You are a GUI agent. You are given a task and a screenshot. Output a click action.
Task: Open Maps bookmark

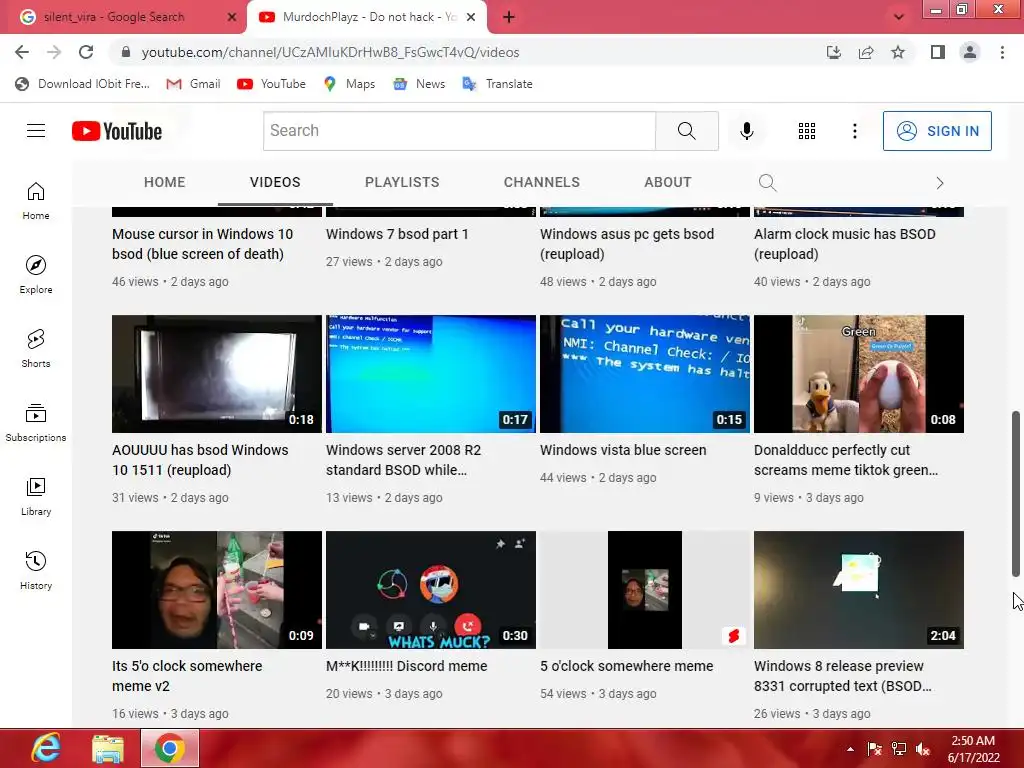pos(350,84)
